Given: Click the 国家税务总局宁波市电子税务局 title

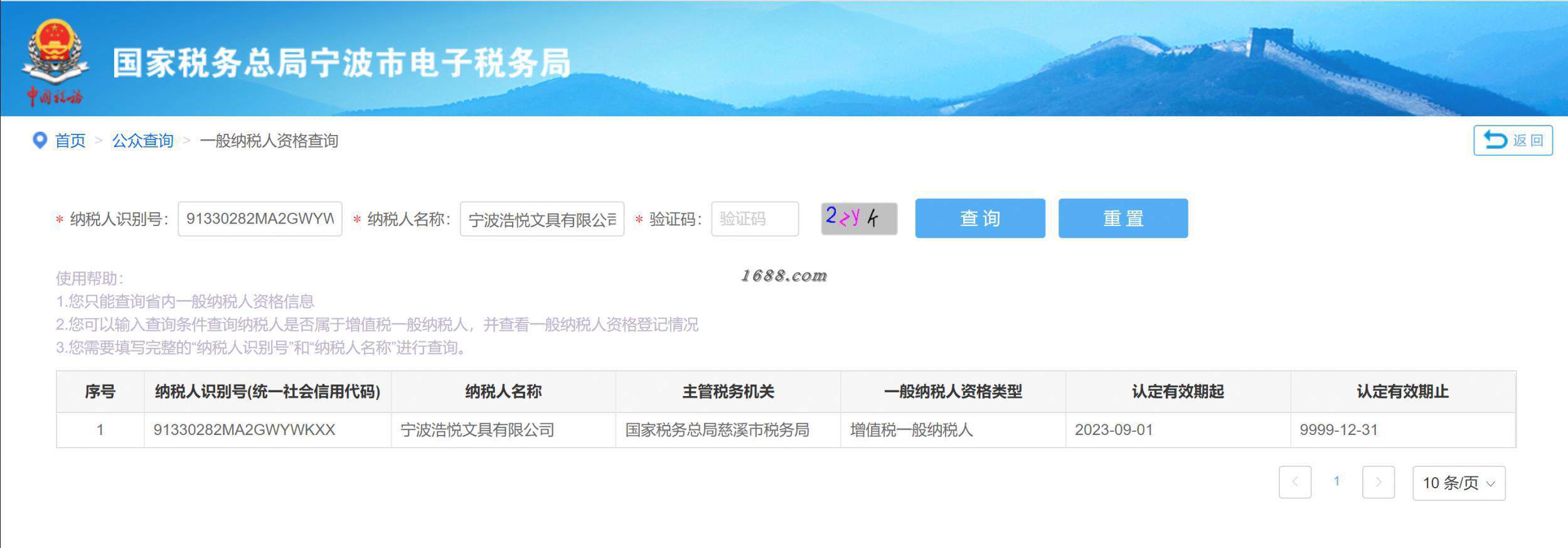Looking at the screenshot, I should pyautogui.click(x=342, y=63).
